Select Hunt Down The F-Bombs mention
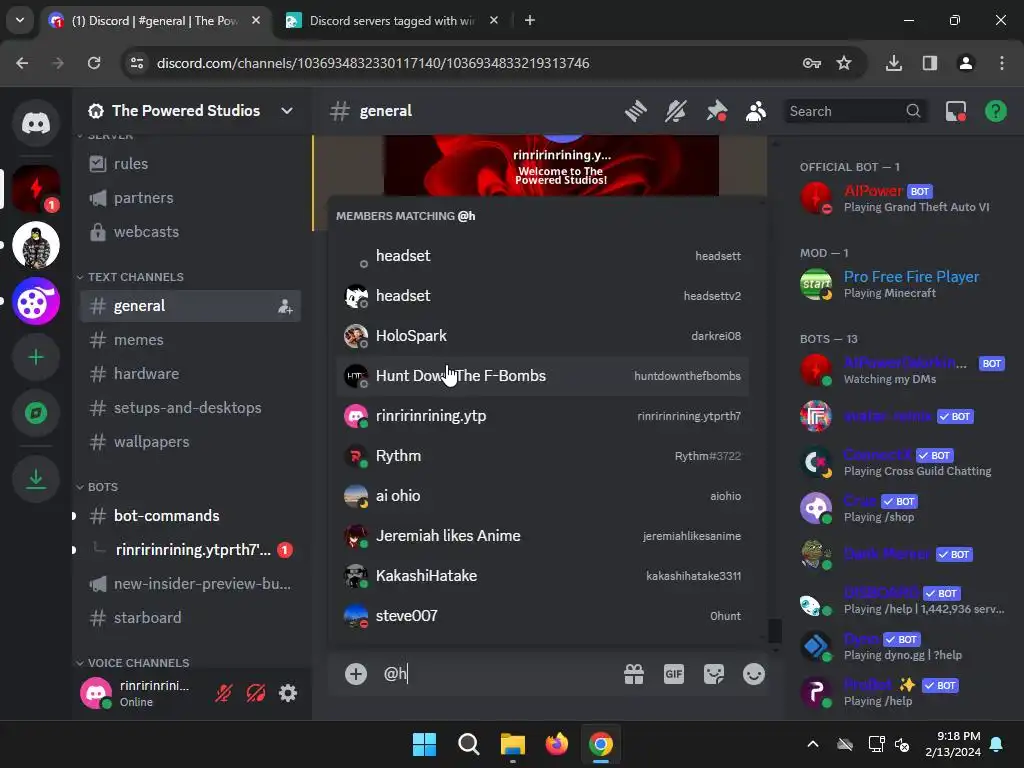 pos(542,376)
